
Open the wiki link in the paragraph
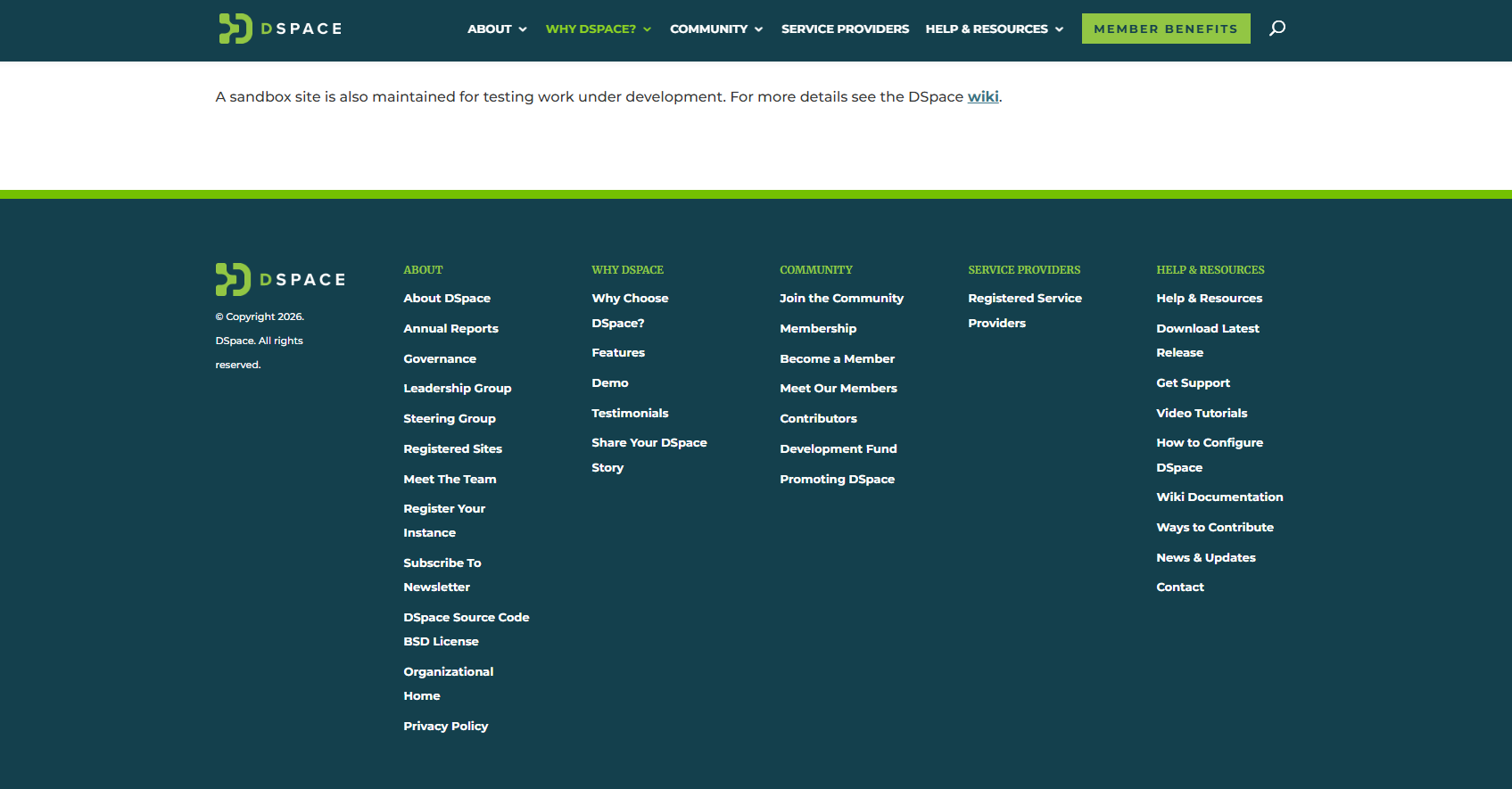(x=983, y=96)
